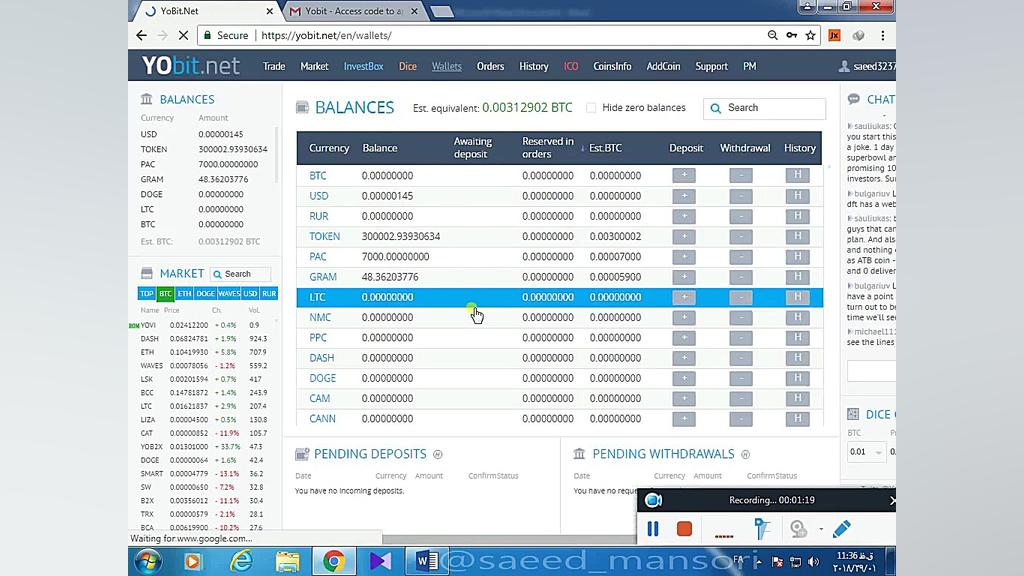
Task: Open the AddCoin page
Action: pos(663,67)
